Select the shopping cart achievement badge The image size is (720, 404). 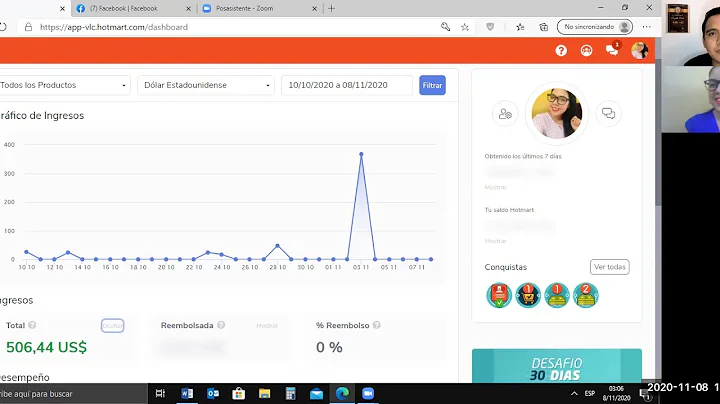528,295
